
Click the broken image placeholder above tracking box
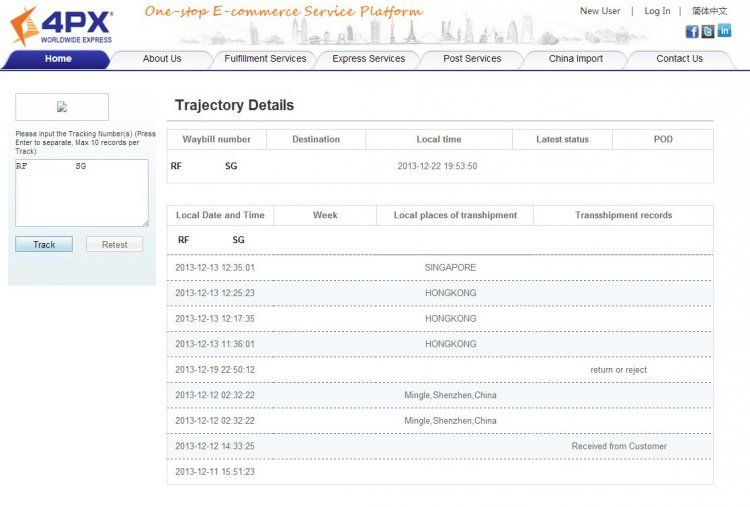pos(62,107)
